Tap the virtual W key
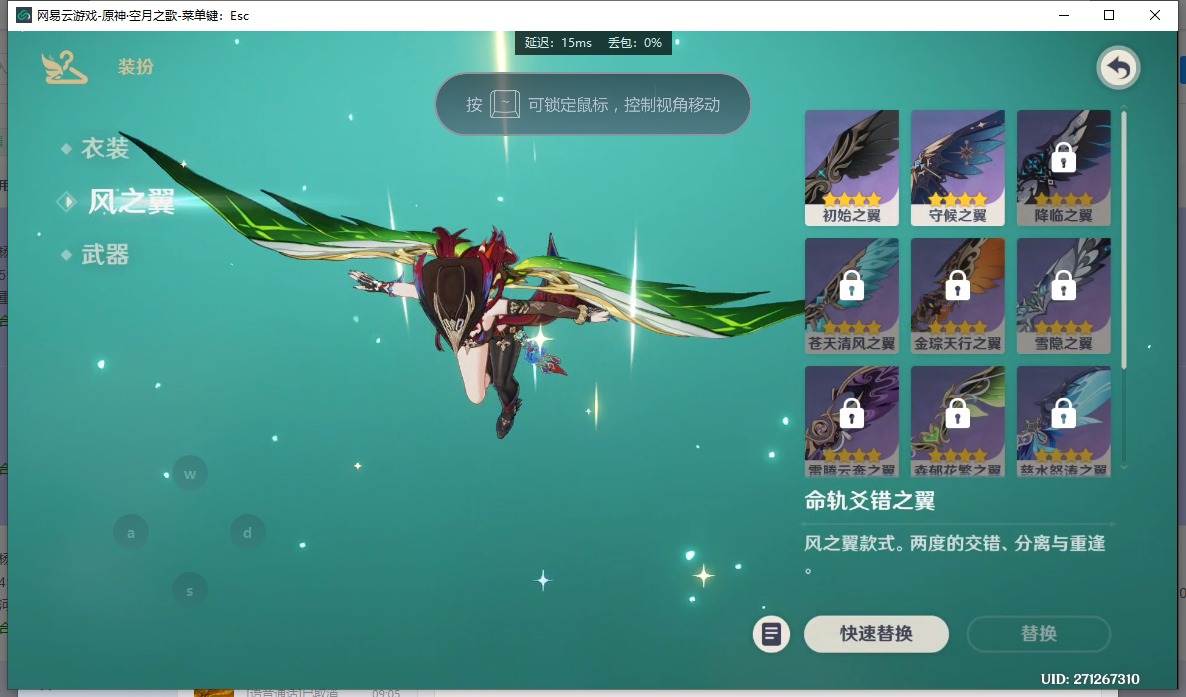This screenshot has height=697, width=1186. [190, 473]
